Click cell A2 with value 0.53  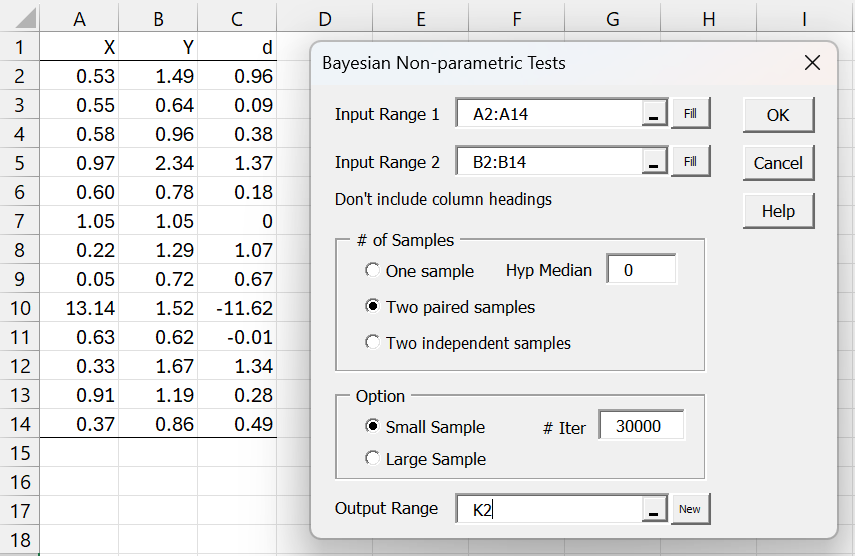coord(79,76)
